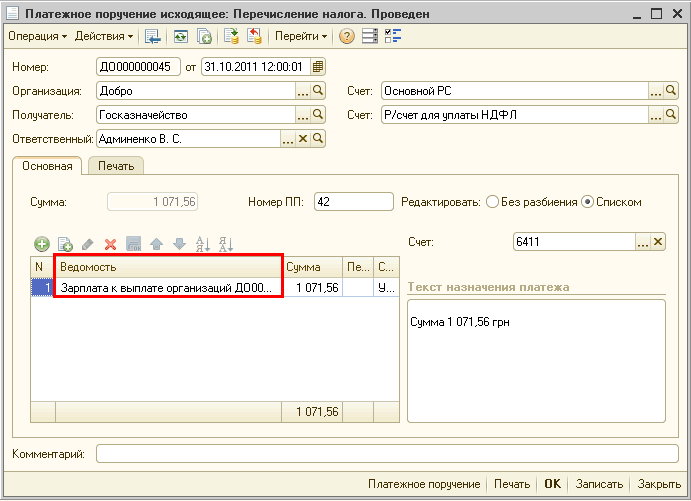Open help with the question mark icon
This screenshot has width=691, height=501.
pyautogui.click(x=347, y=36)
